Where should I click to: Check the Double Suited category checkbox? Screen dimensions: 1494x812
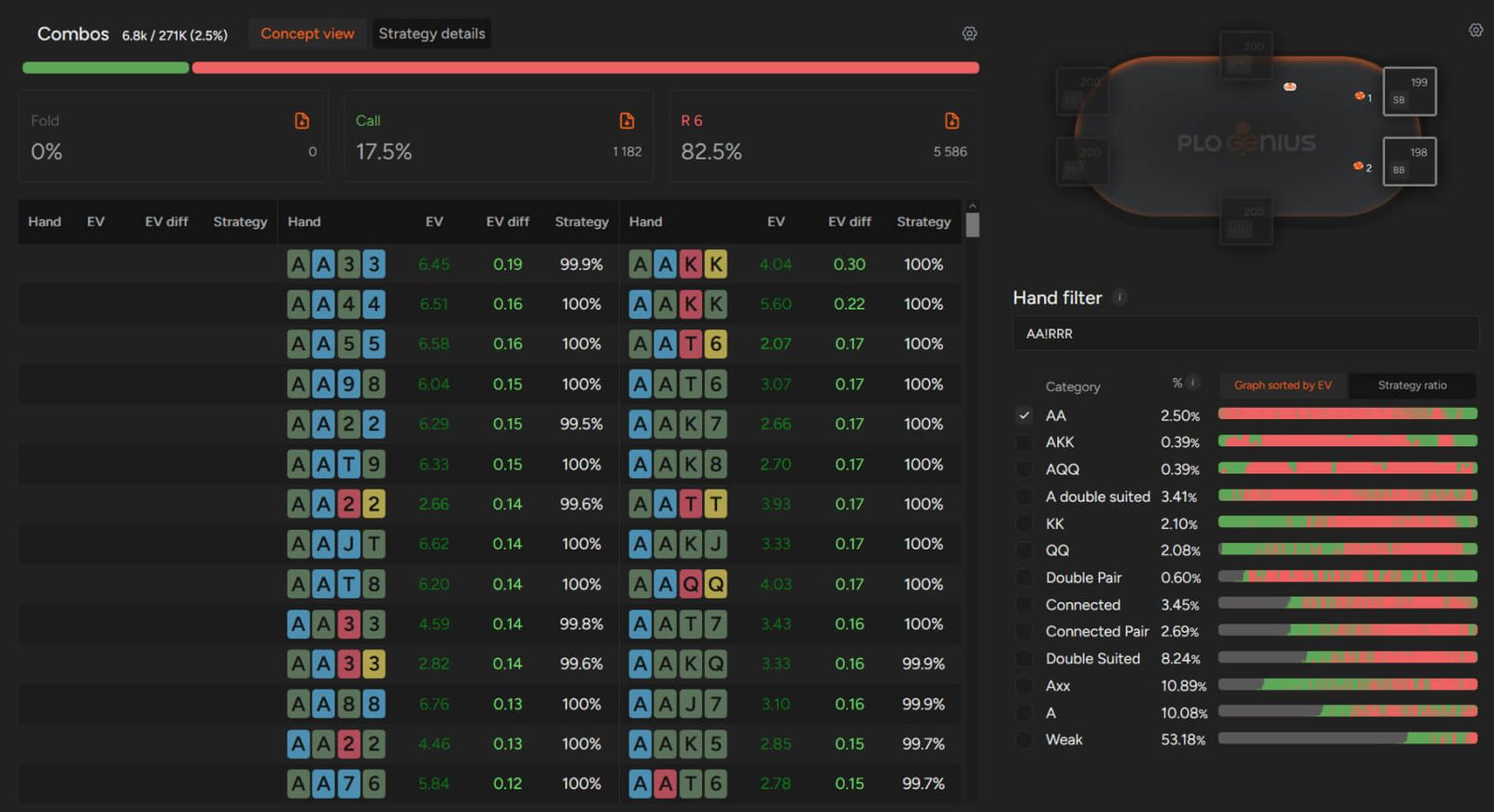(1024, 659)
